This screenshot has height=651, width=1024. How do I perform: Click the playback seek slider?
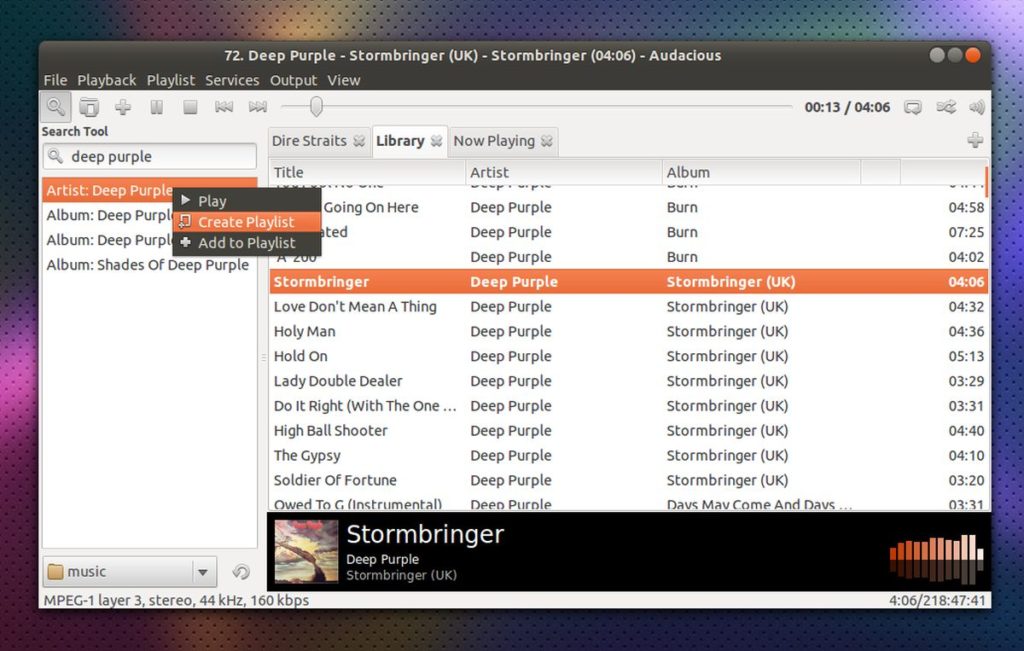click(x=318, y=106)
